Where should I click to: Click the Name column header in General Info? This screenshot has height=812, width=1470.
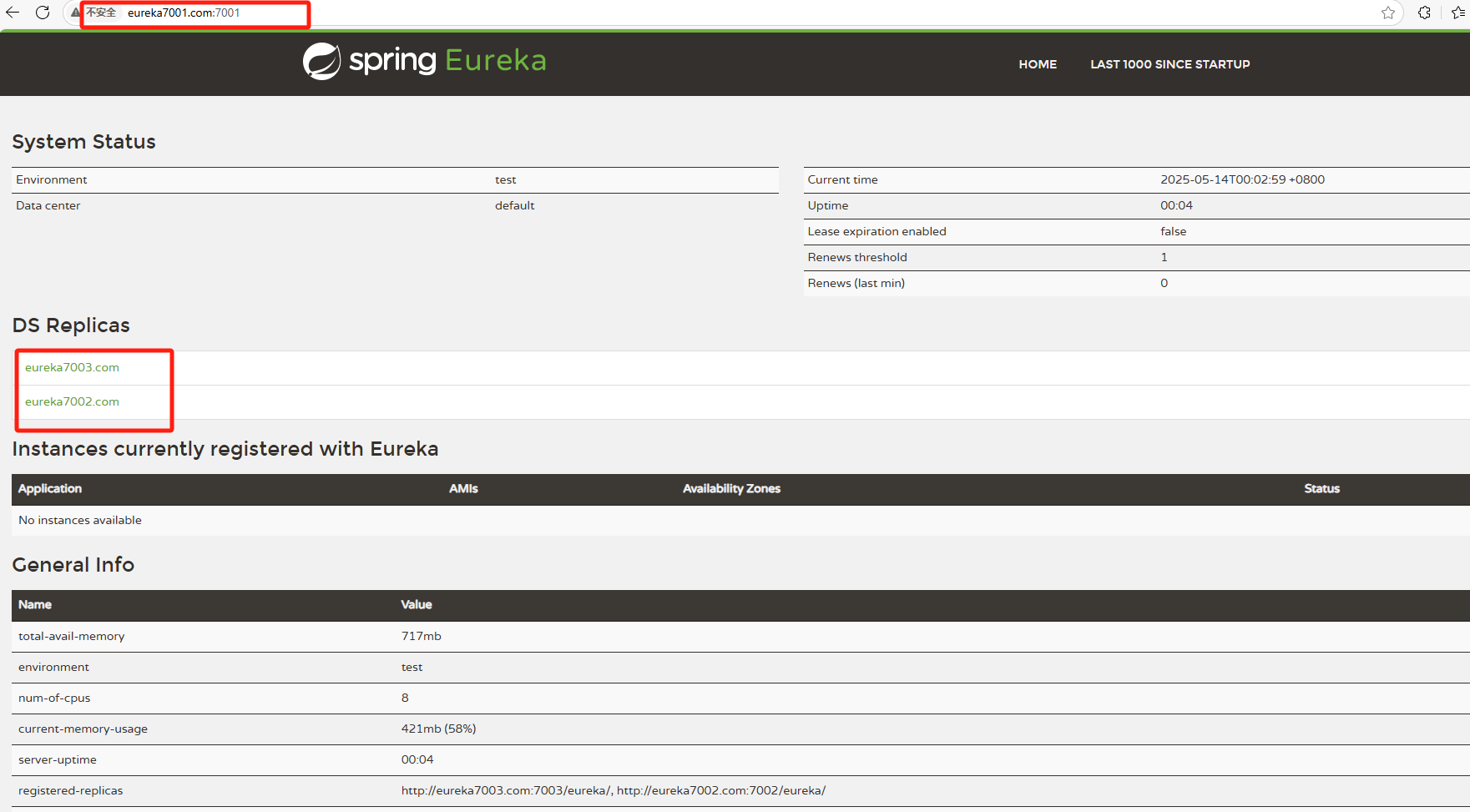pyautogui.click(x=35, y=604)
